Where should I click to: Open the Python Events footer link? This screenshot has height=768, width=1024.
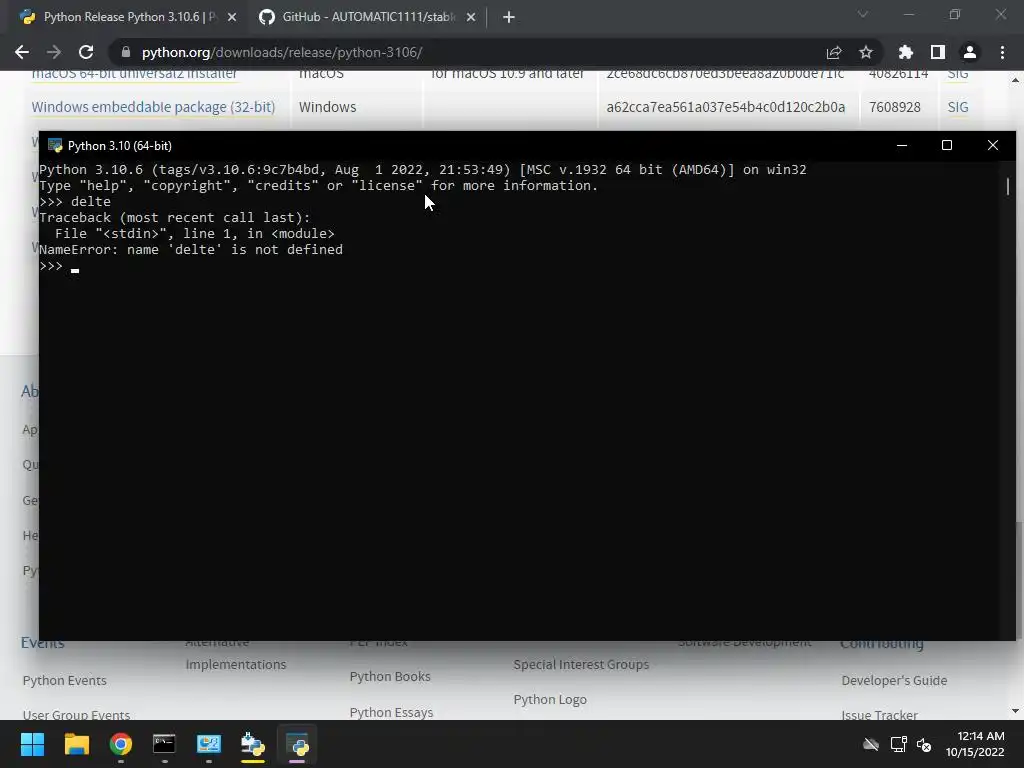[x=65, y=680]
